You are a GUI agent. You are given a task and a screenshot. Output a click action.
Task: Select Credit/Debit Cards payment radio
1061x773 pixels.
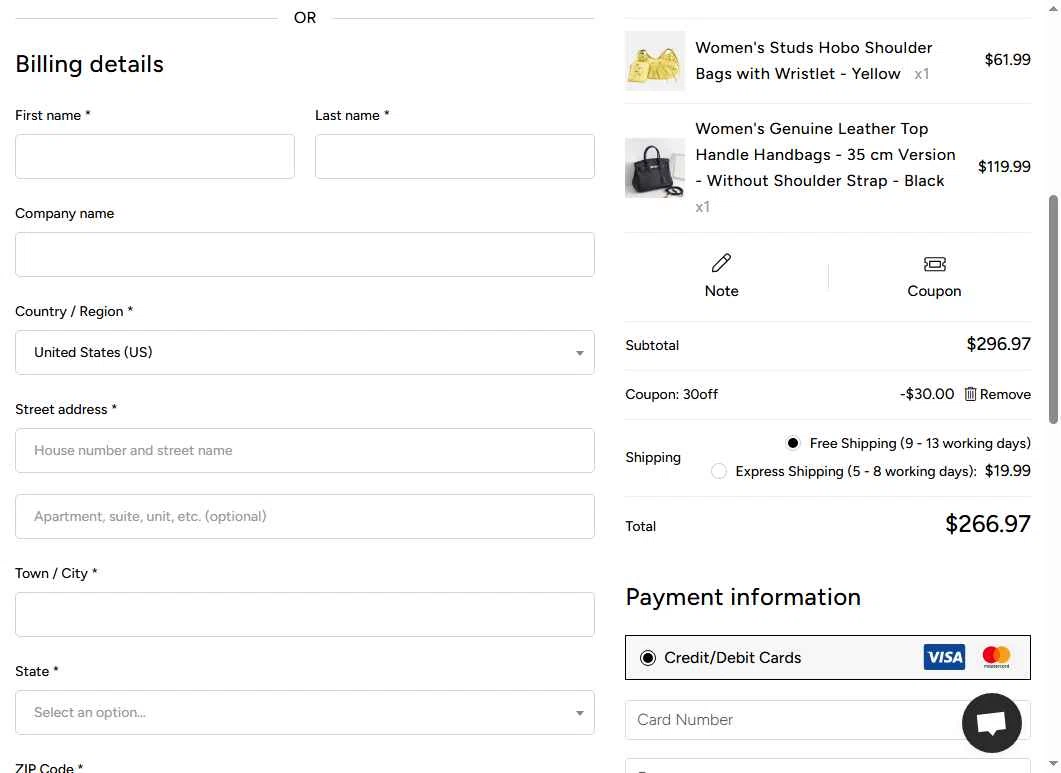coord(648,658)
